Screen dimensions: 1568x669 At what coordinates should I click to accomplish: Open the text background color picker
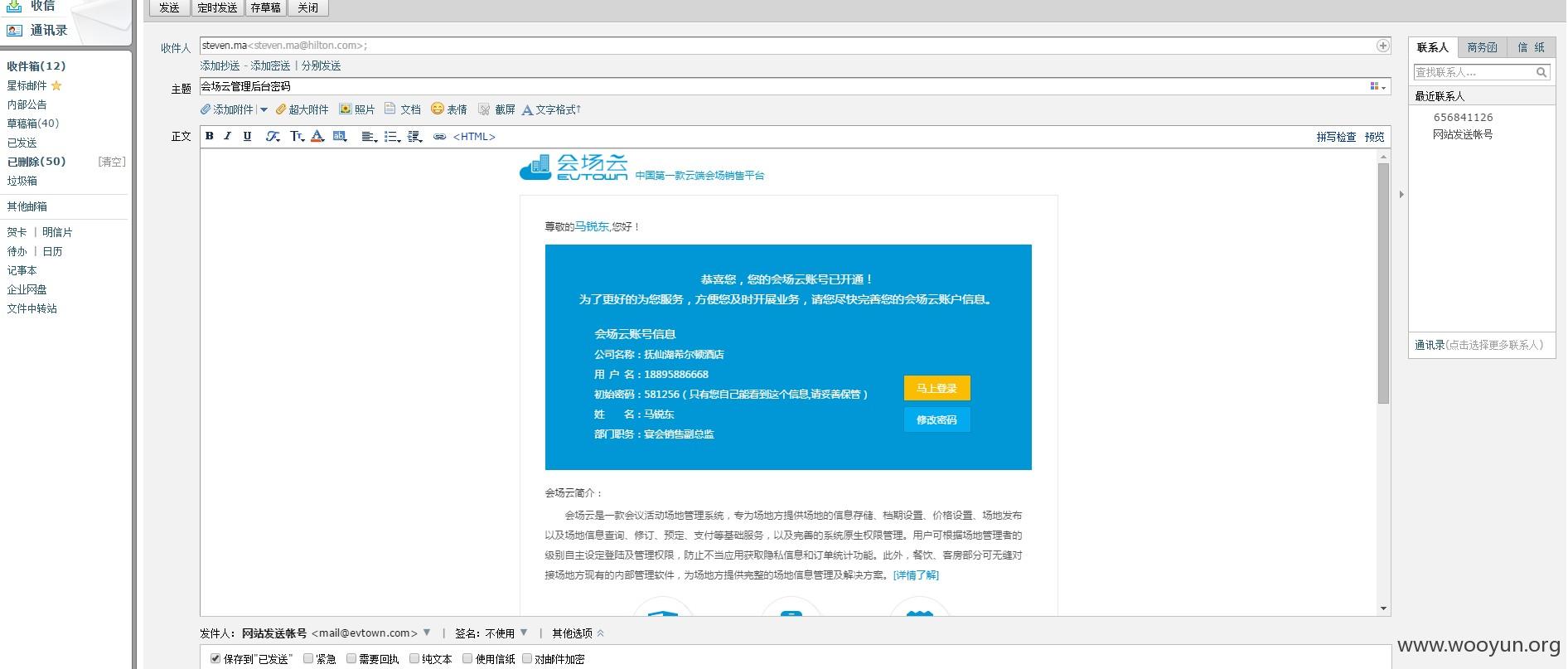click(340, 136)
